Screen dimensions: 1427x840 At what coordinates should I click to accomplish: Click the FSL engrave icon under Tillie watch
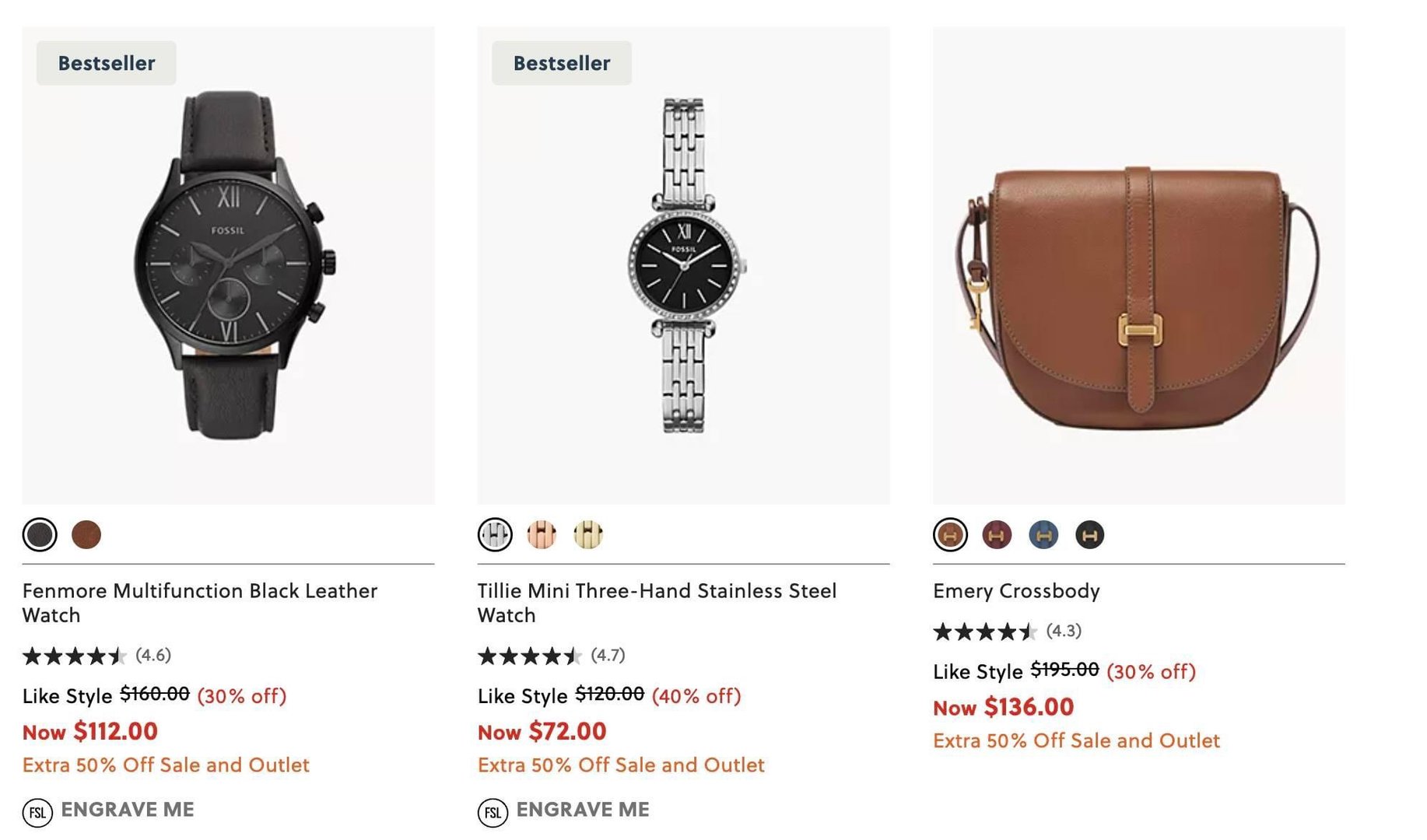point(493,813)
